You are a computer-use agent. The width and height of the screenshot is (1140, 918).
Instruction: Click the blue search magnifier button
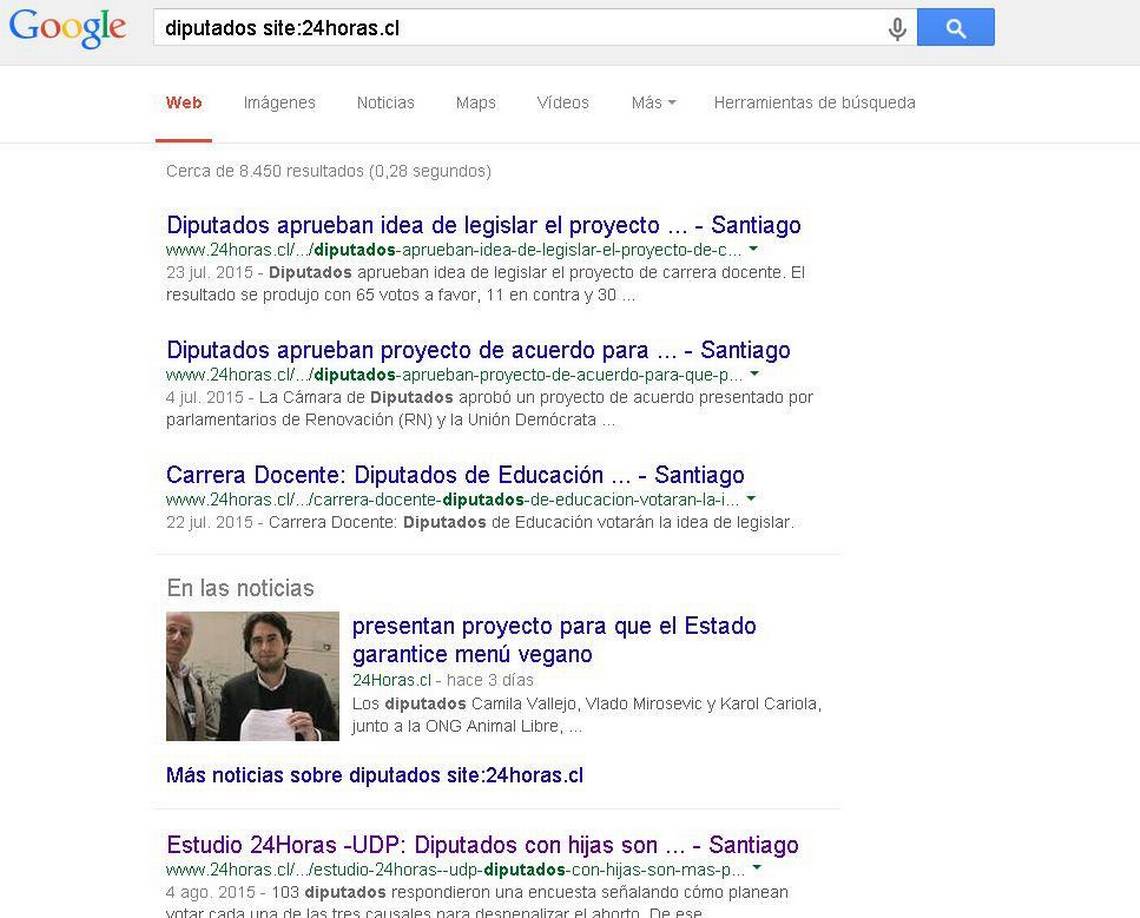click(955, 28)
